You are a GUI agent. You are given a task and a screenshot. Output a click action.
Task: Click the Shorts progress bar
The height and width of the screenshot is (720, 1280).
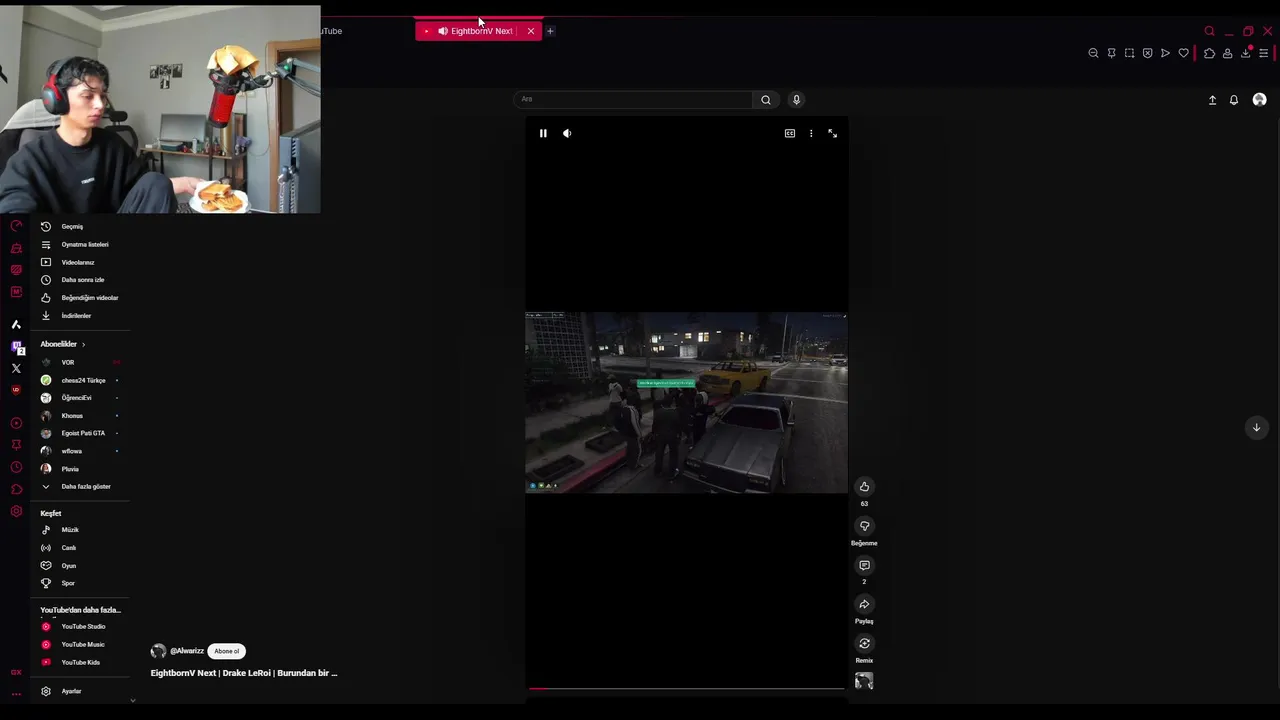(x=686, y=688)
